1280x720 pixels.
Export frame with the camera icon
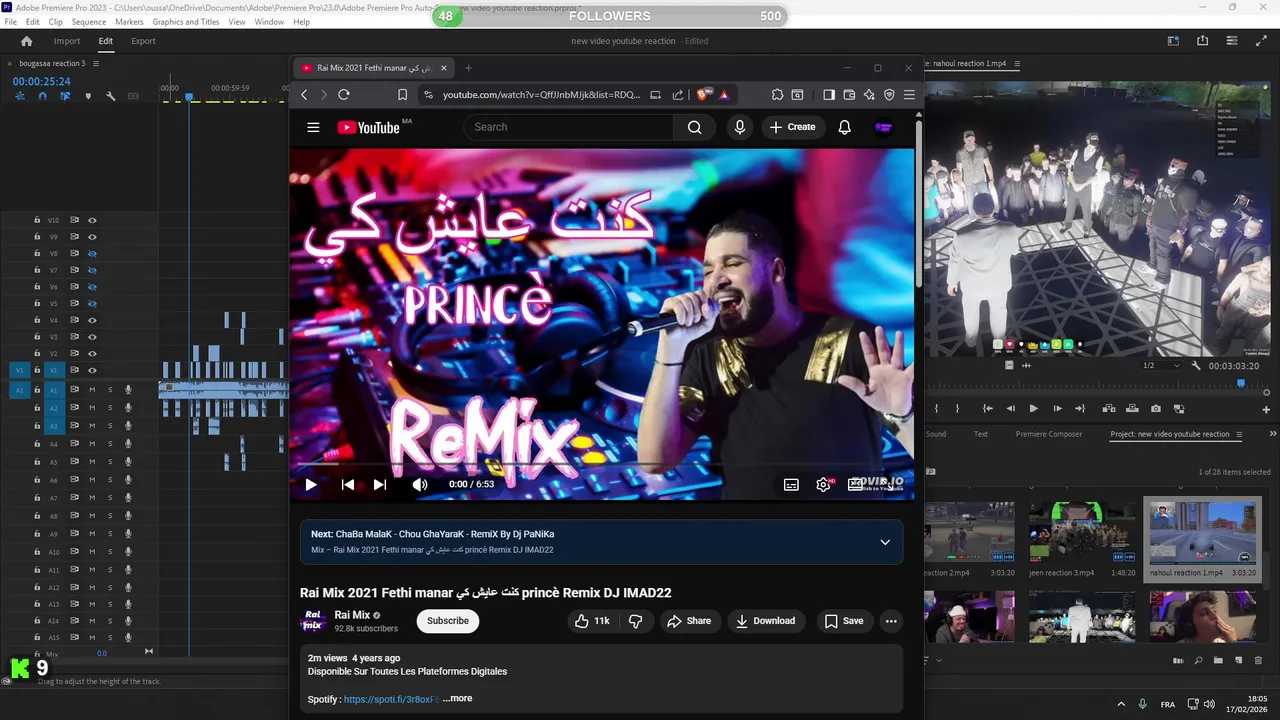click(1156, 408)
